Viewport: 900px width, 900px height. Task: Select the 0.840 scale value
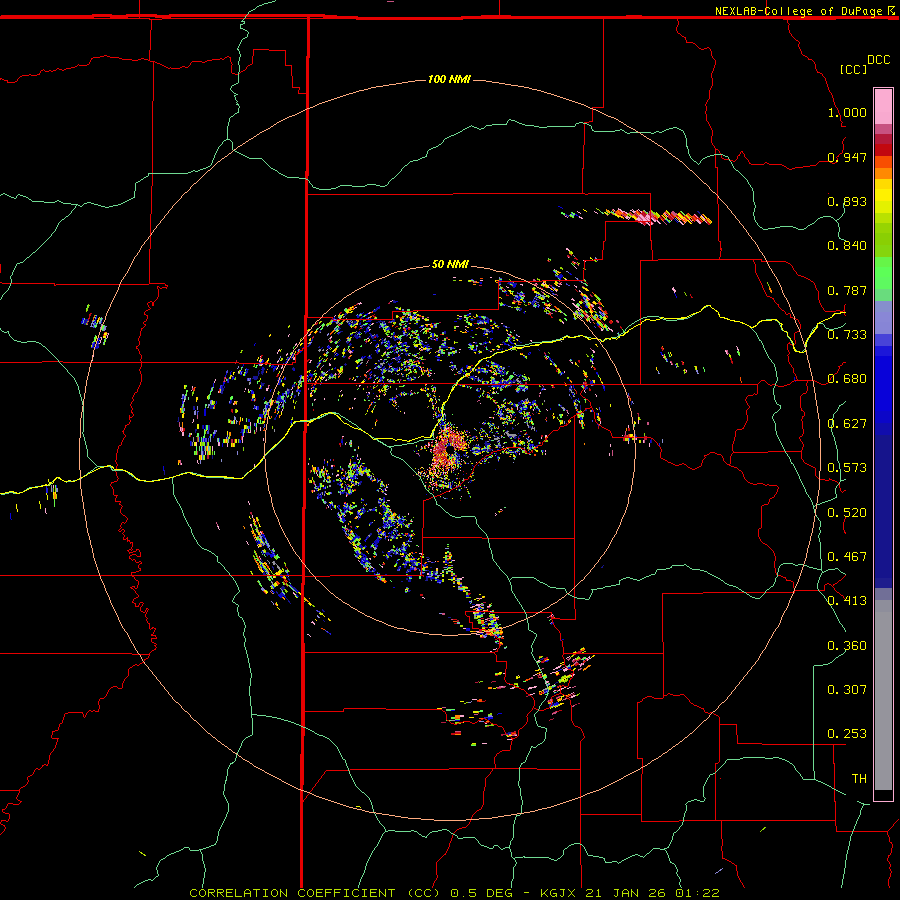tap(847, 246)
